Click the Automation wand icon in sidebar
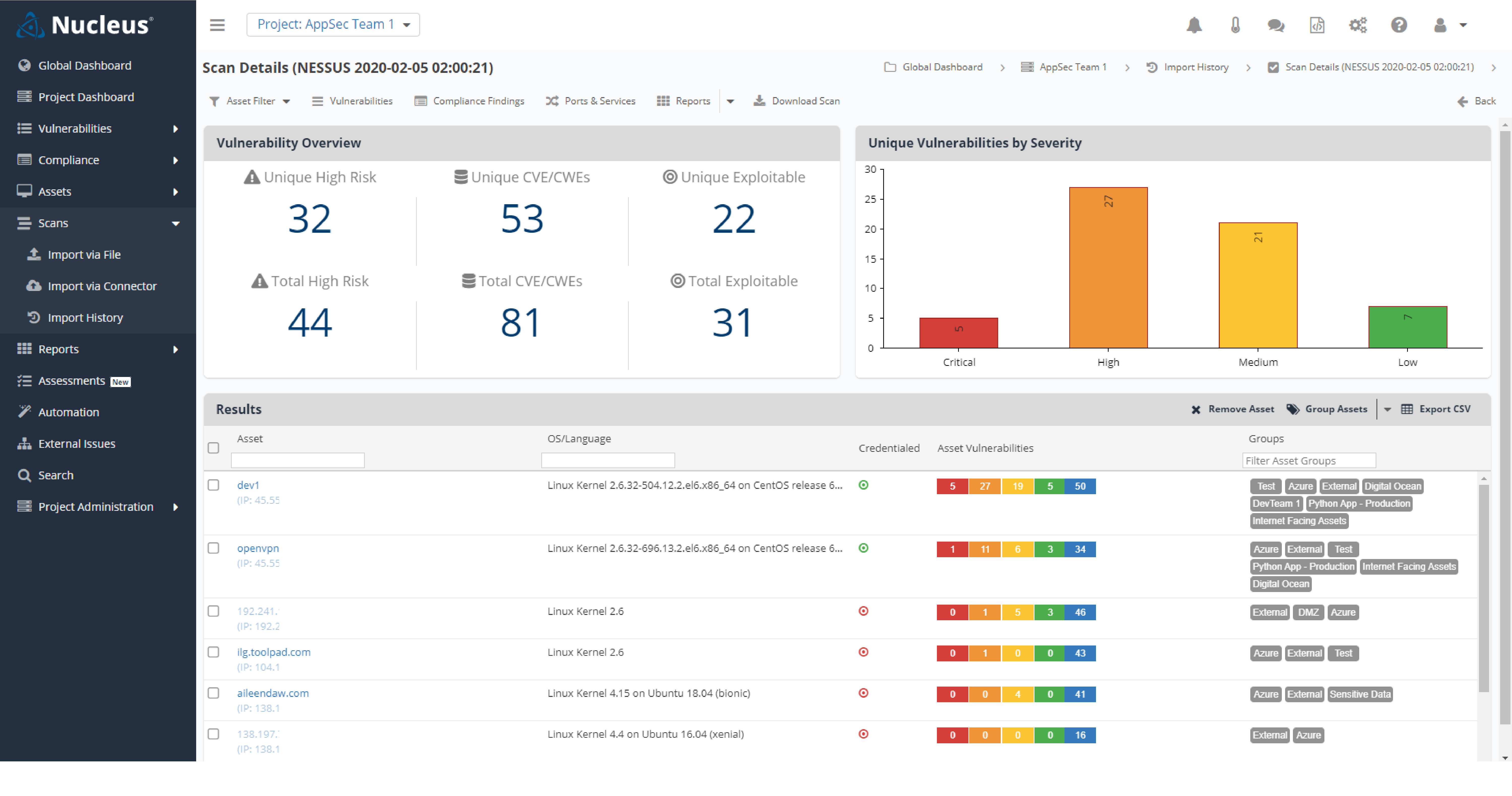The height and width of the screenshot is (796, 1512). pos(24,412)
